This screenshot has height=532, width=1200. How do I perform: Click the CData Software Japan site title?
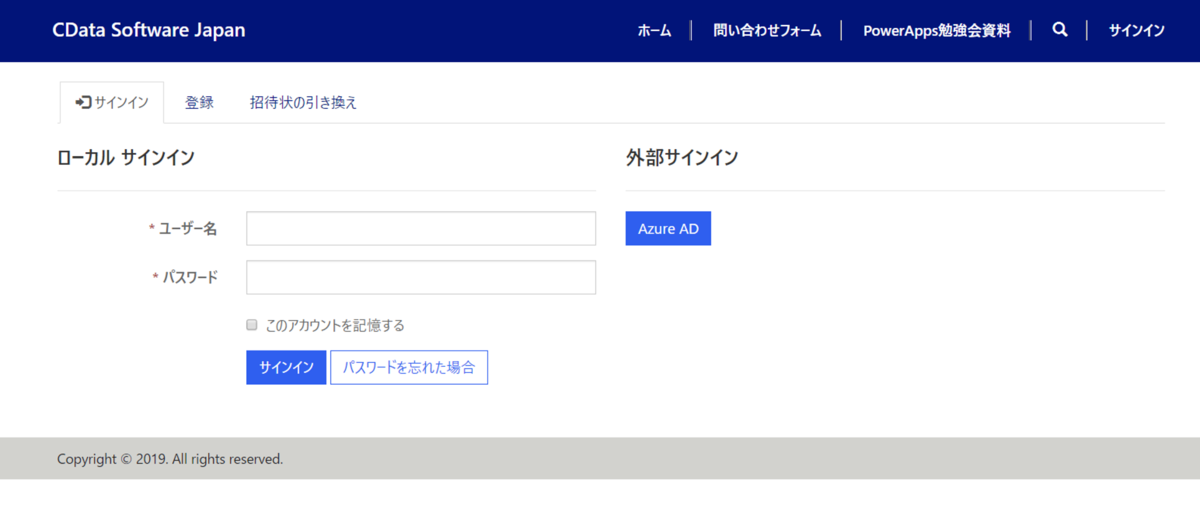click(x=149, y=30)
